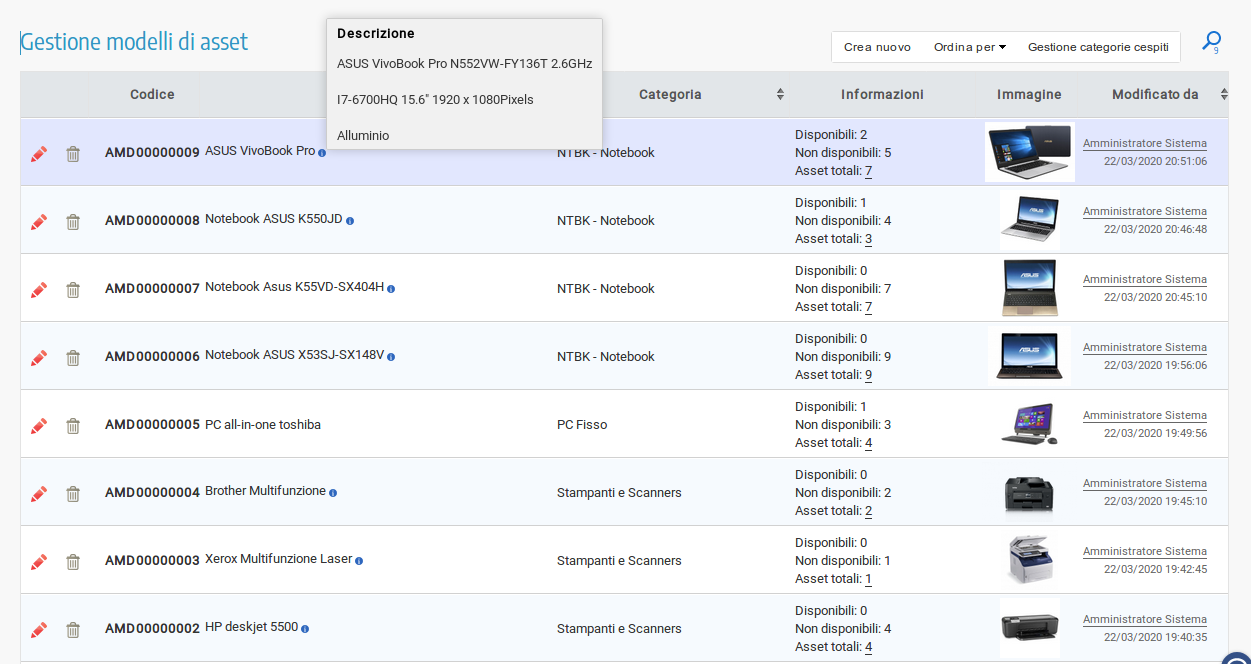View Brother Multifunzione printer thumbnail
1251x664 pixels.
point(1029,492)
